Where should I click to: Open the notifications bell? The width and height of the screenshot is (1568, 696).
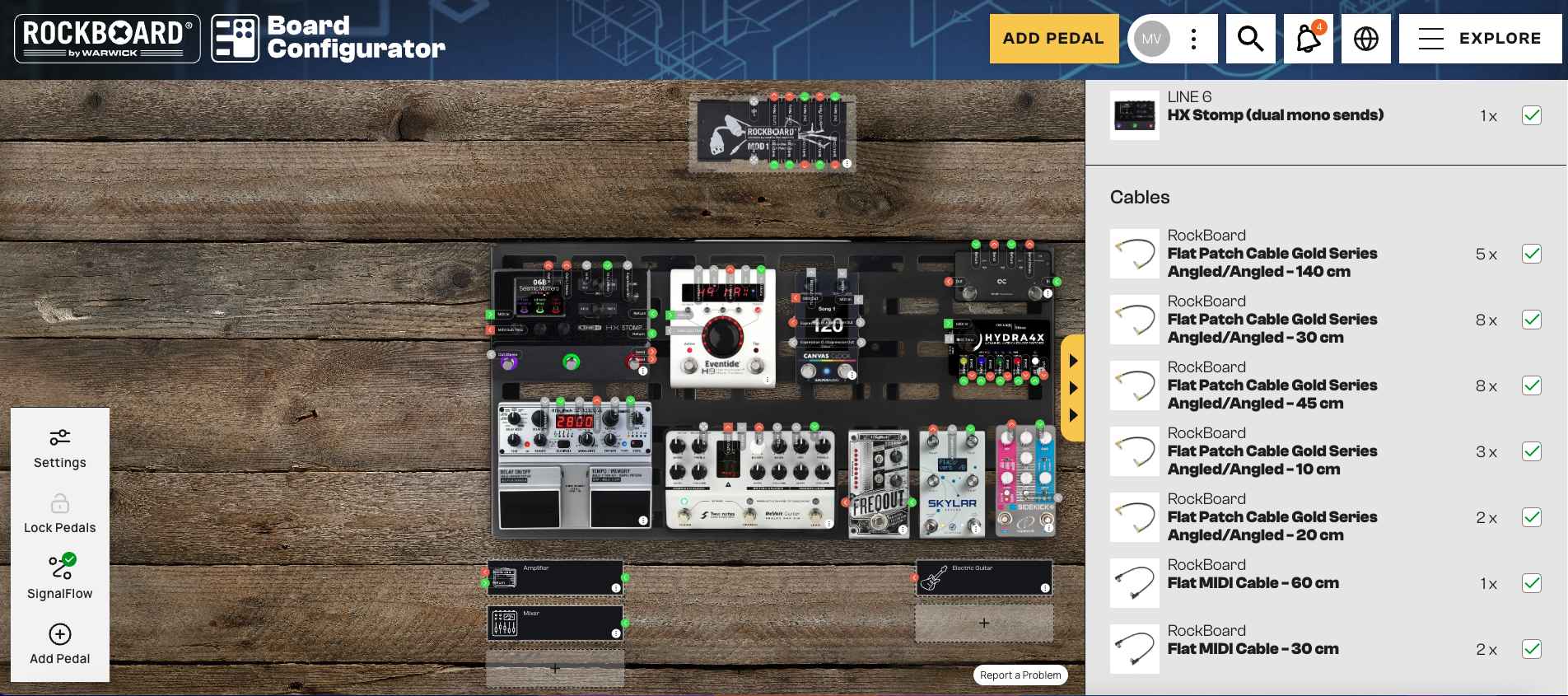click(1308, 39)
